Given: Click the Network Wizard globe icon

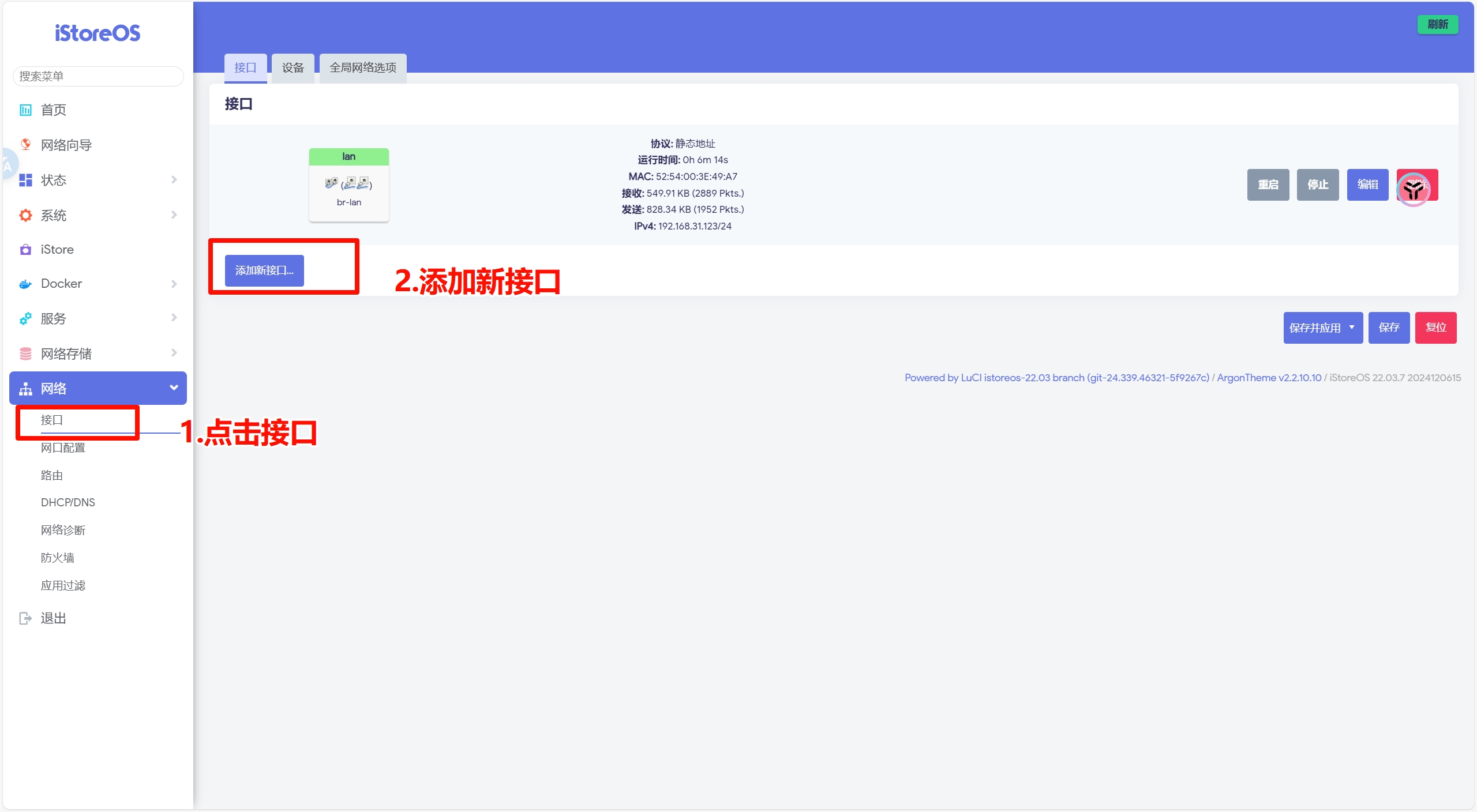Looking at the screenshot, I should tap(25, 144).
